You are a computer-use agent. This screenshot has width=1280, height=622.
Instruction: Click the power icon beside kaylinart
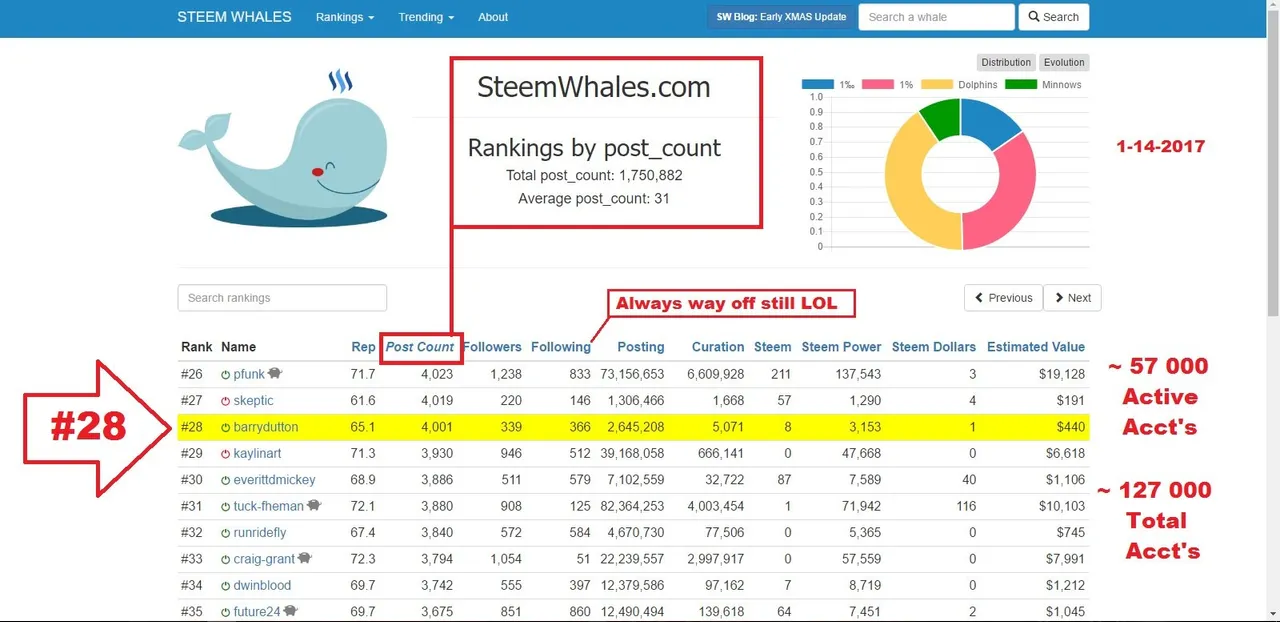(x=226, y=454)
